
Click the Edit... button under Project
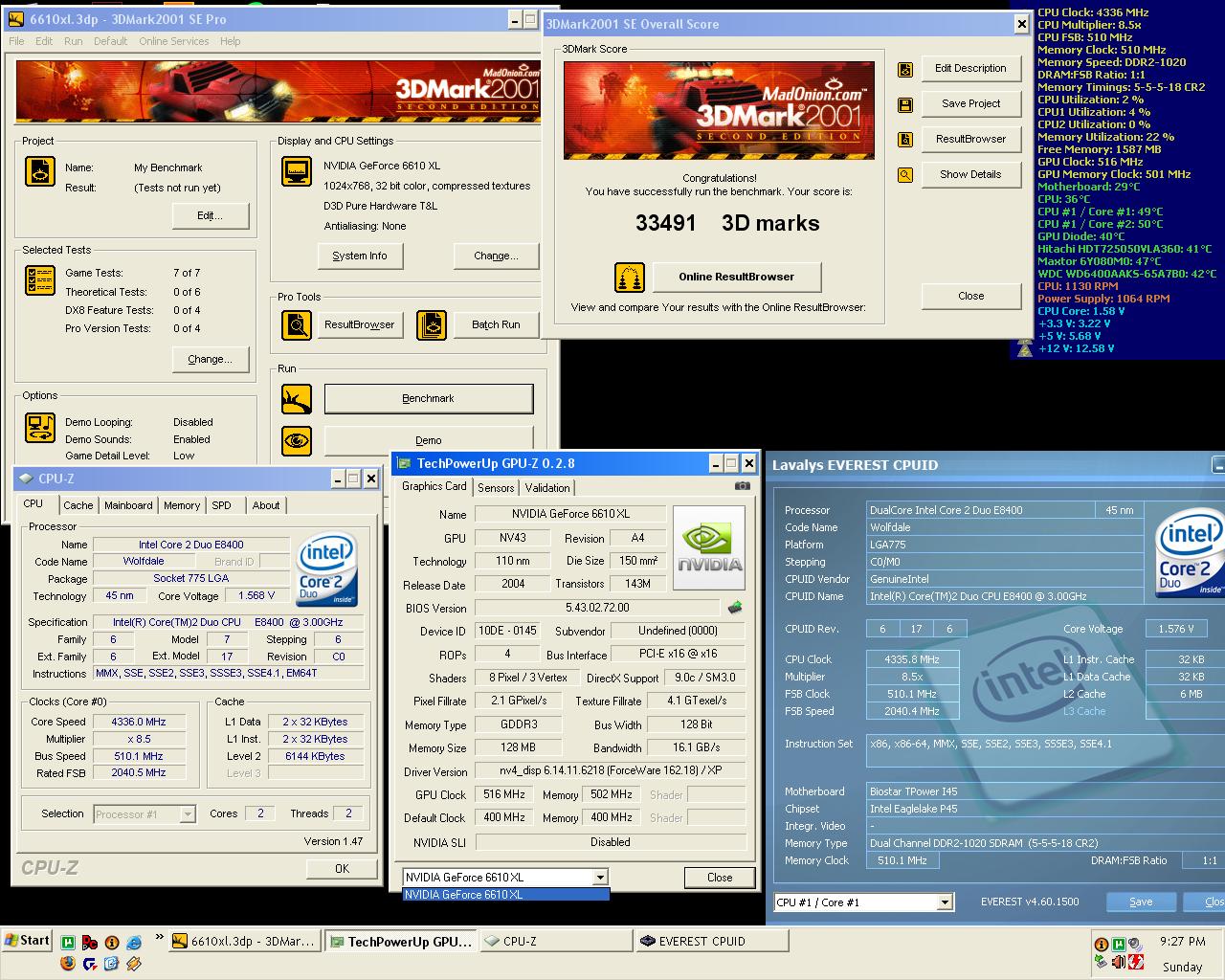(211, 216)
